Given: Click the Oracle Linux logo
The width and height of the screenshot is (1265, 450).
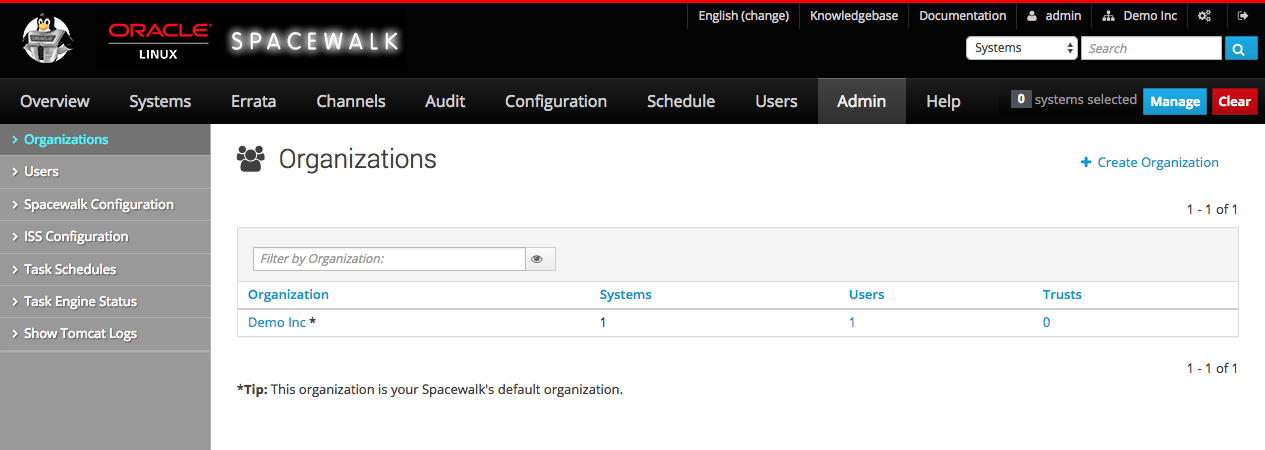Looking at the screenshot, I should coord(158,40).
